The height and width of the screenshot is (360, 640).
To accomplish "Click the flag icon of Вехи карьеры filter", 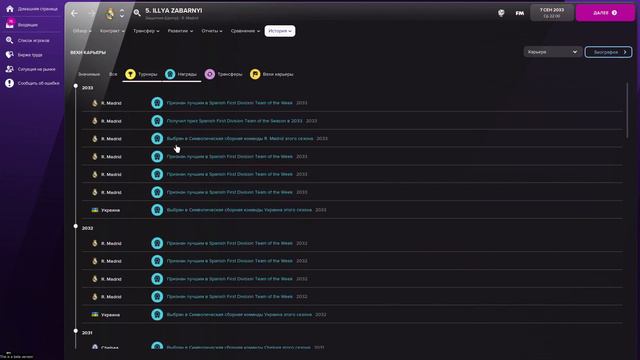I will 255,74.
